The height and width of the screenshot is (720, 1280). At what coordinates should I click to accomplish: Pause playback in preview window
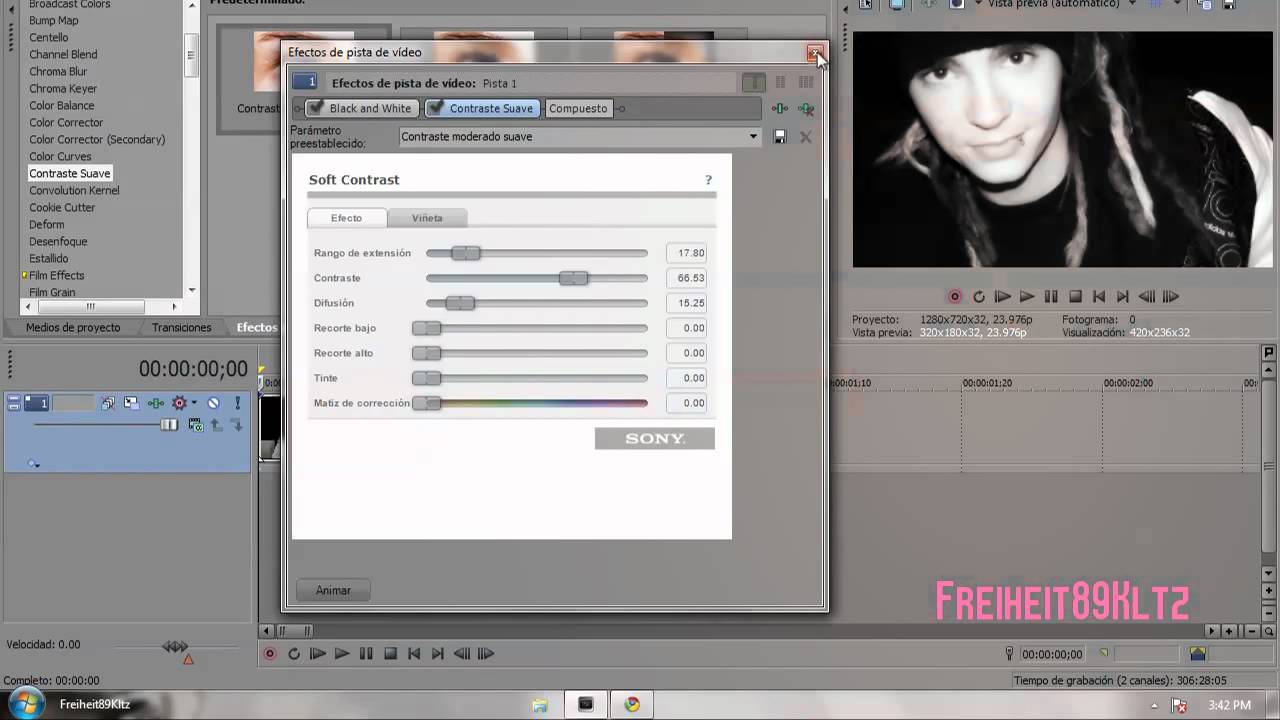point(1051,297)
